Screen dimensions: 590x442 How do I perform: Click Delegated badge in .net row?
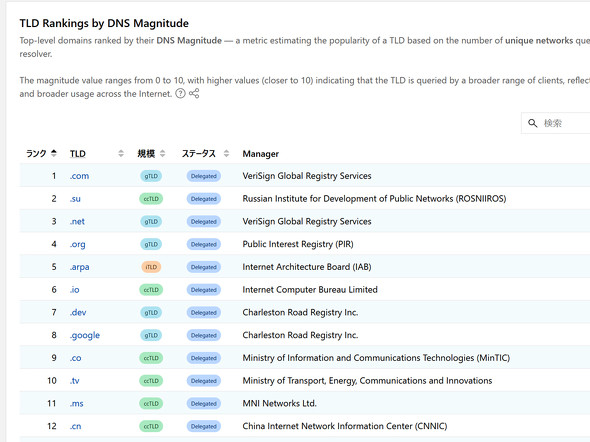click(204, 222)
